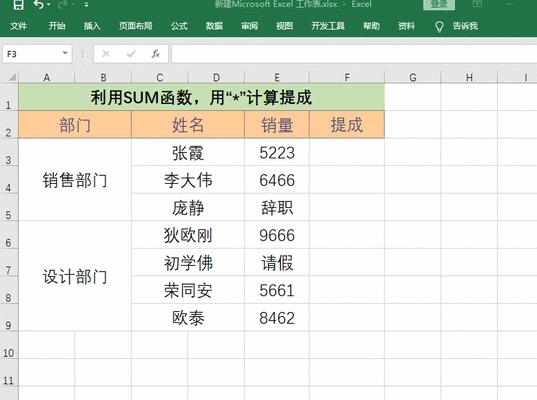Click the Select All corner triangle

pos(12,77)
